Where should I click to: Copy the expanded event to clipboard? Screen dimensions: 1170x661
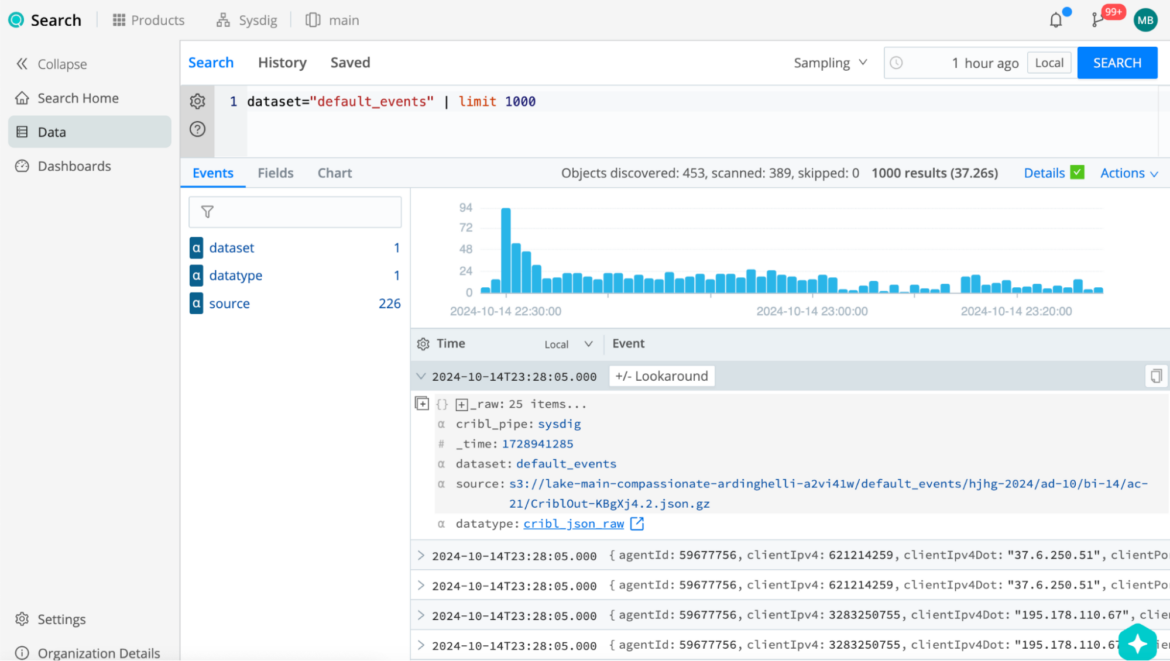(x=1156, y=376)
